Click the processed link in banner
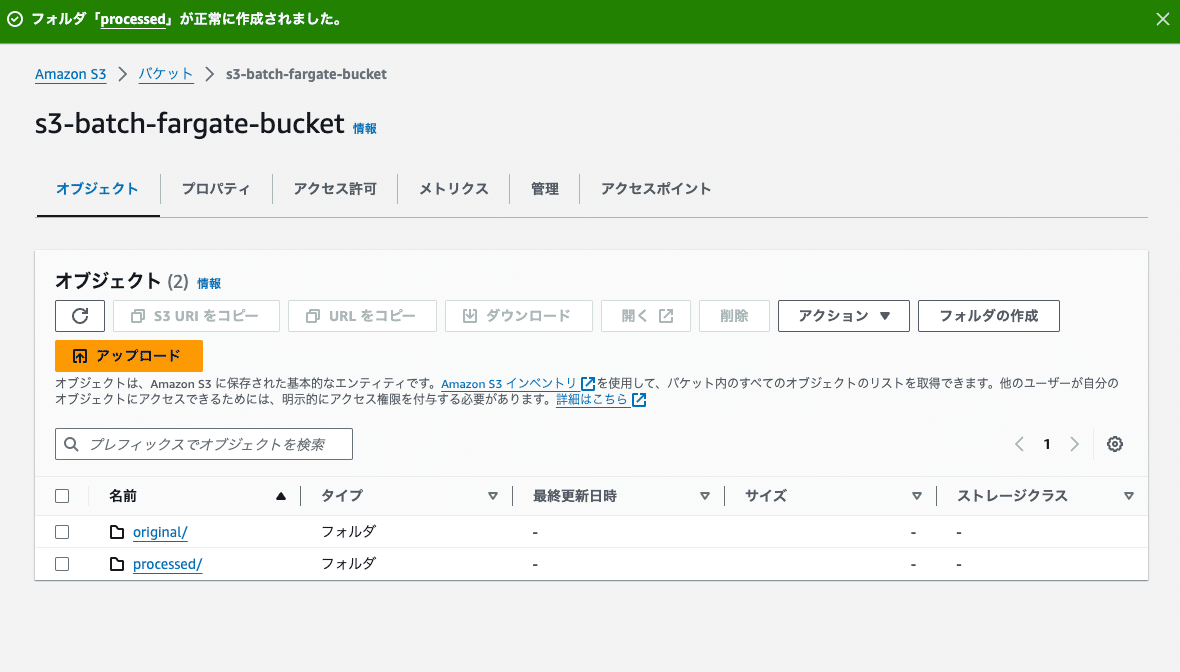The width and height of the screenshot is (1180, 672). click(133, 20)
